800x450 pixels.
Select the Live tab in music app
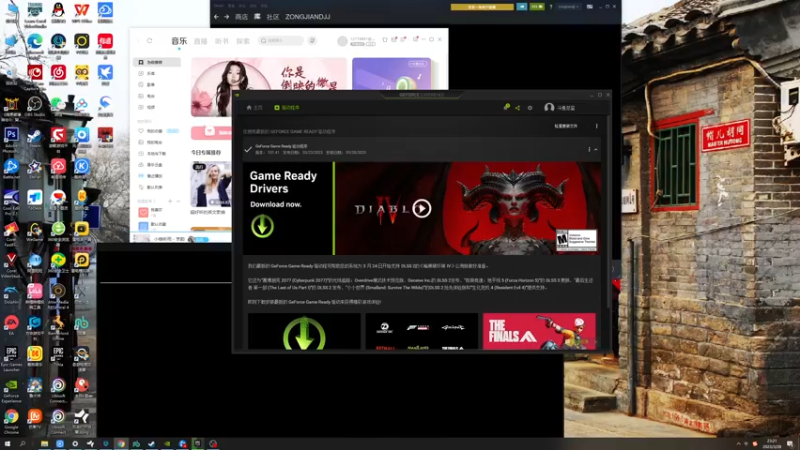(201, 41)
